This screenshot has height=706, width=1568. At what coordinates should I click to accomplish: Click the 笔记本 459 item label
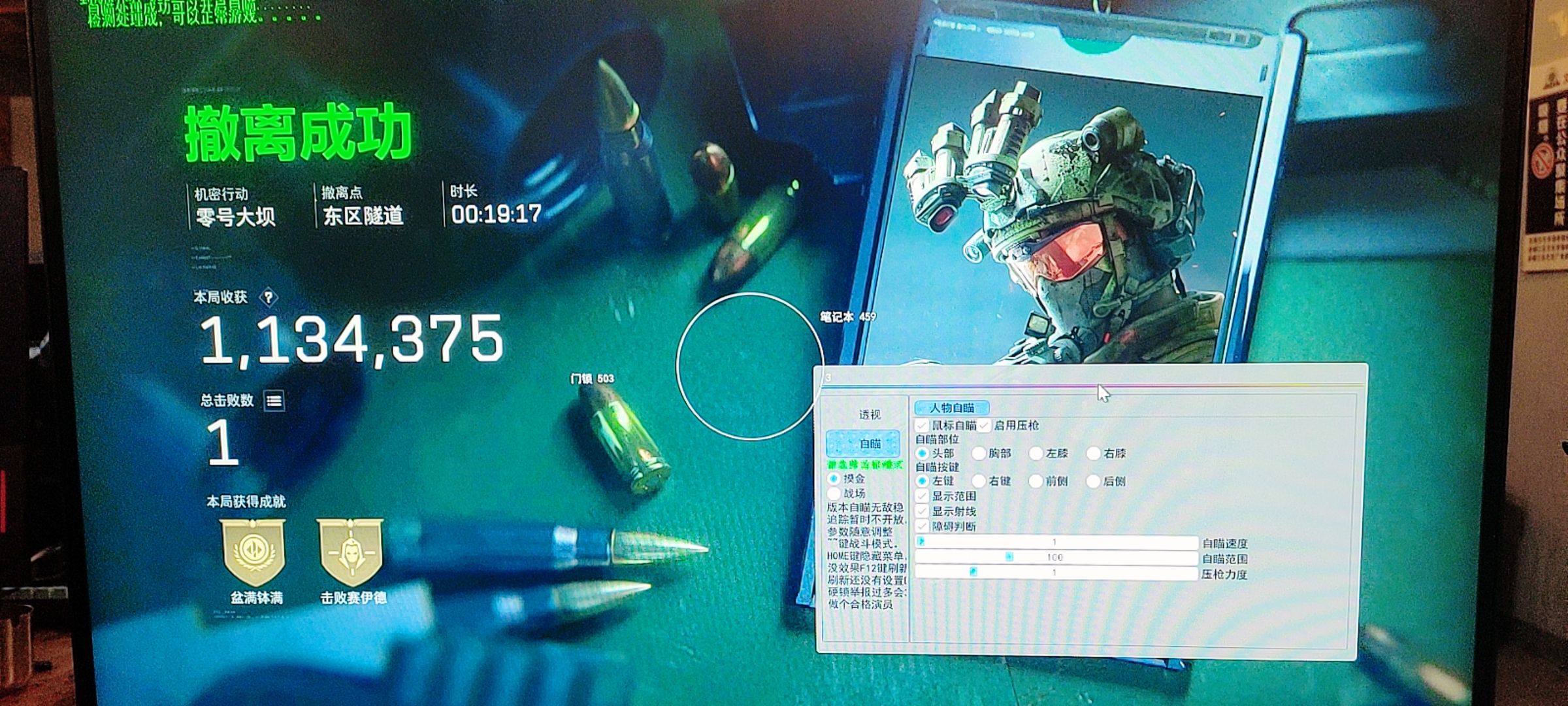(x=848, y=317)
